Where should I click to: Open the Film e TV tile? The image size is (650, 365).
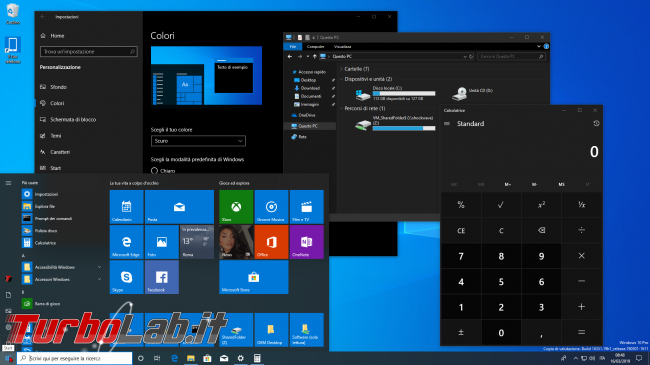(307, 207)
